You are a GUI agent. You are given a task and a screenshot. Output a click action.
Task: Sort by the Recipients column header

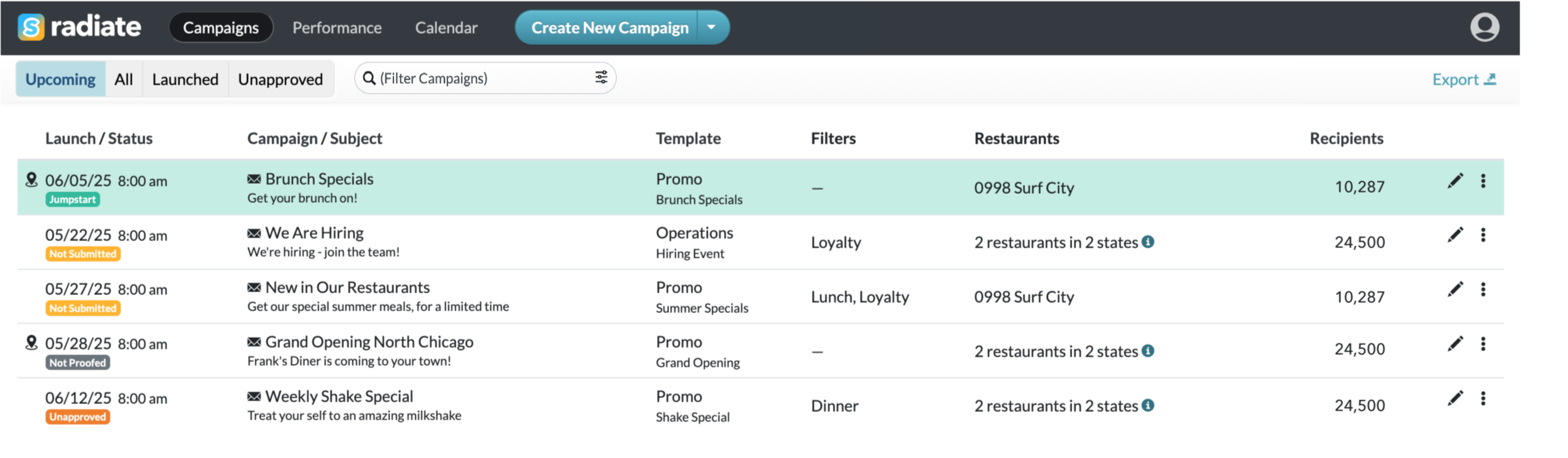(x=1346, y=138)
